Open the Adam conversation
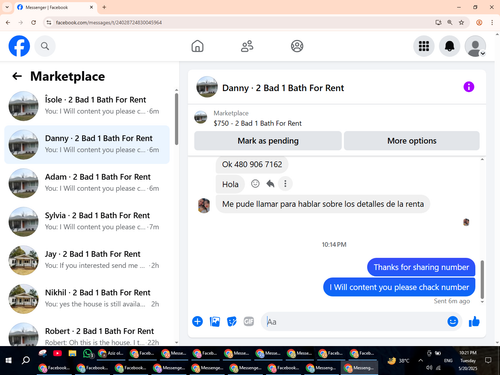The image size is (500, 375). 87,183
